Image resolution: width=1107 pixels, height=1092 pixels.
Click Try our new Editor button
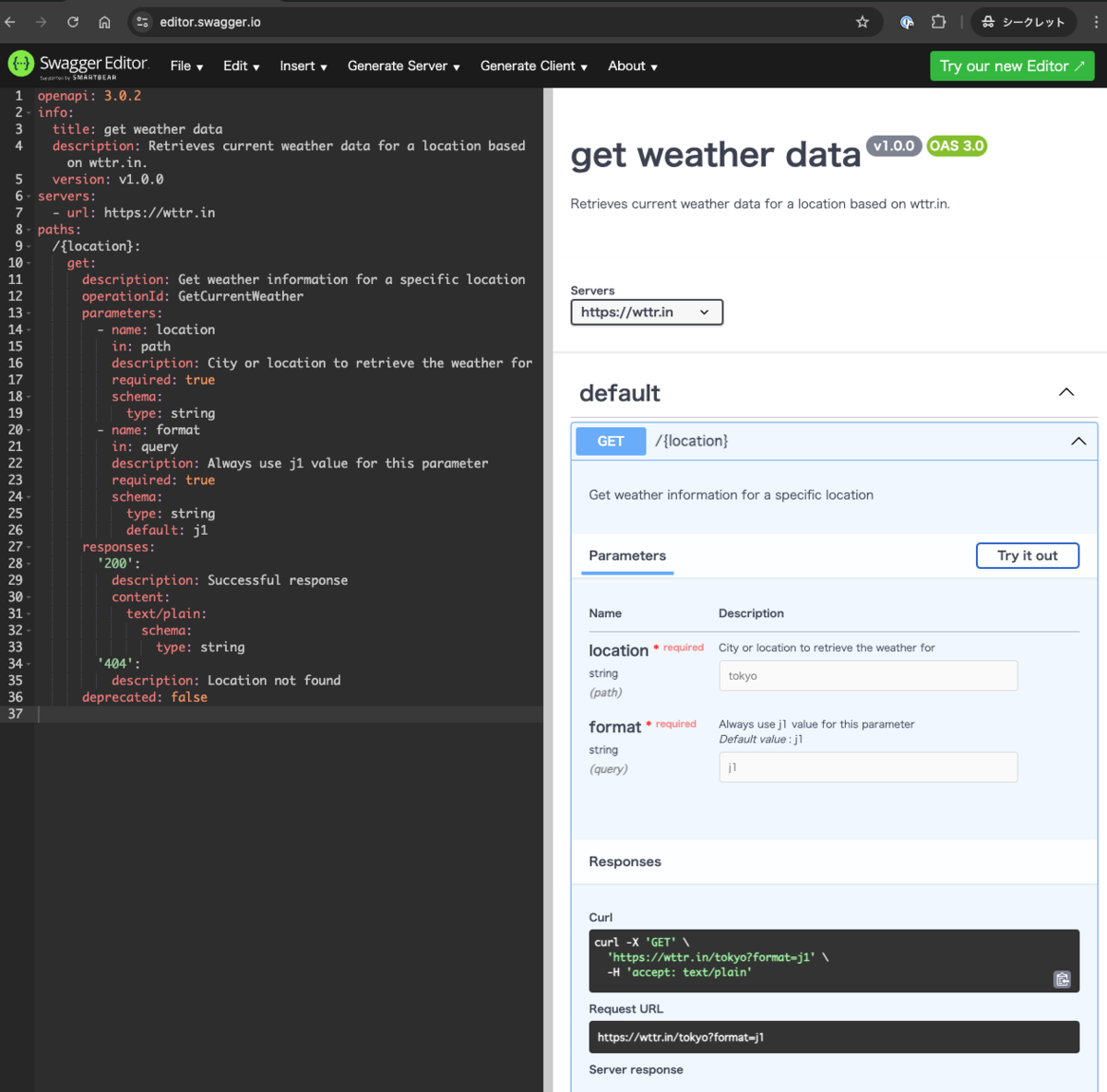point(1012,66)
